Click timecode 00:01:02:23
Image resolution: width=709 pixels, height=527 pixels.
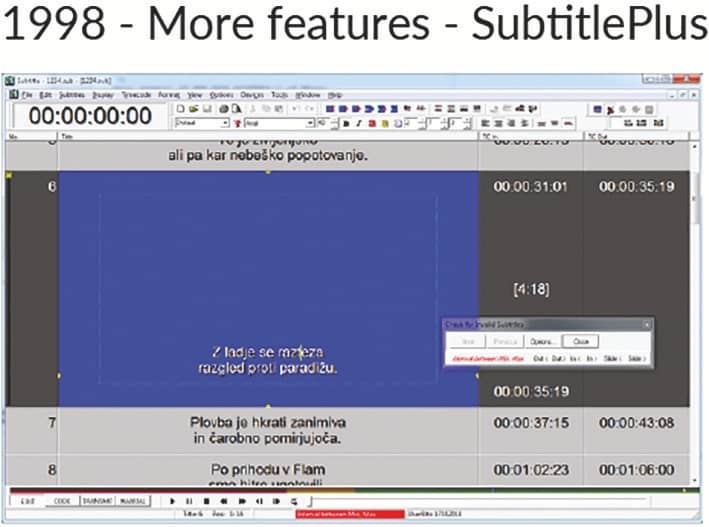(531, 470)
